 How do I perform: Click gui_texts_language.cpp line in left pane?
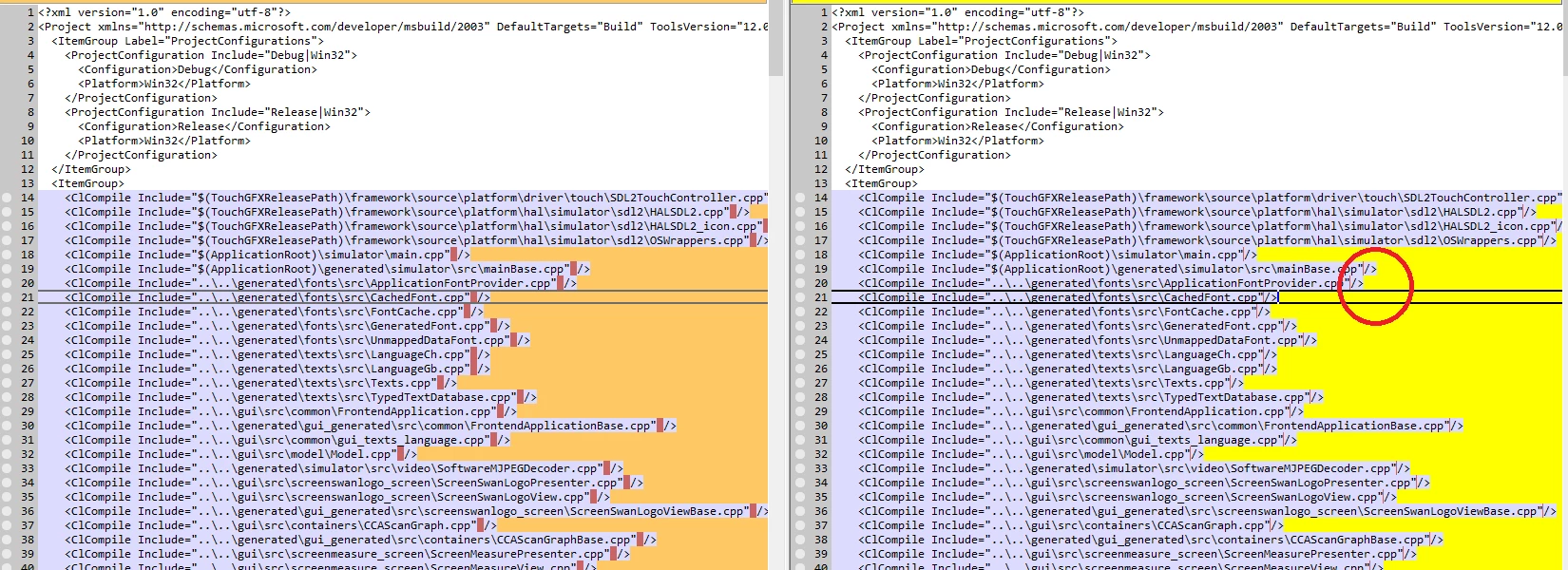point(287,440)
